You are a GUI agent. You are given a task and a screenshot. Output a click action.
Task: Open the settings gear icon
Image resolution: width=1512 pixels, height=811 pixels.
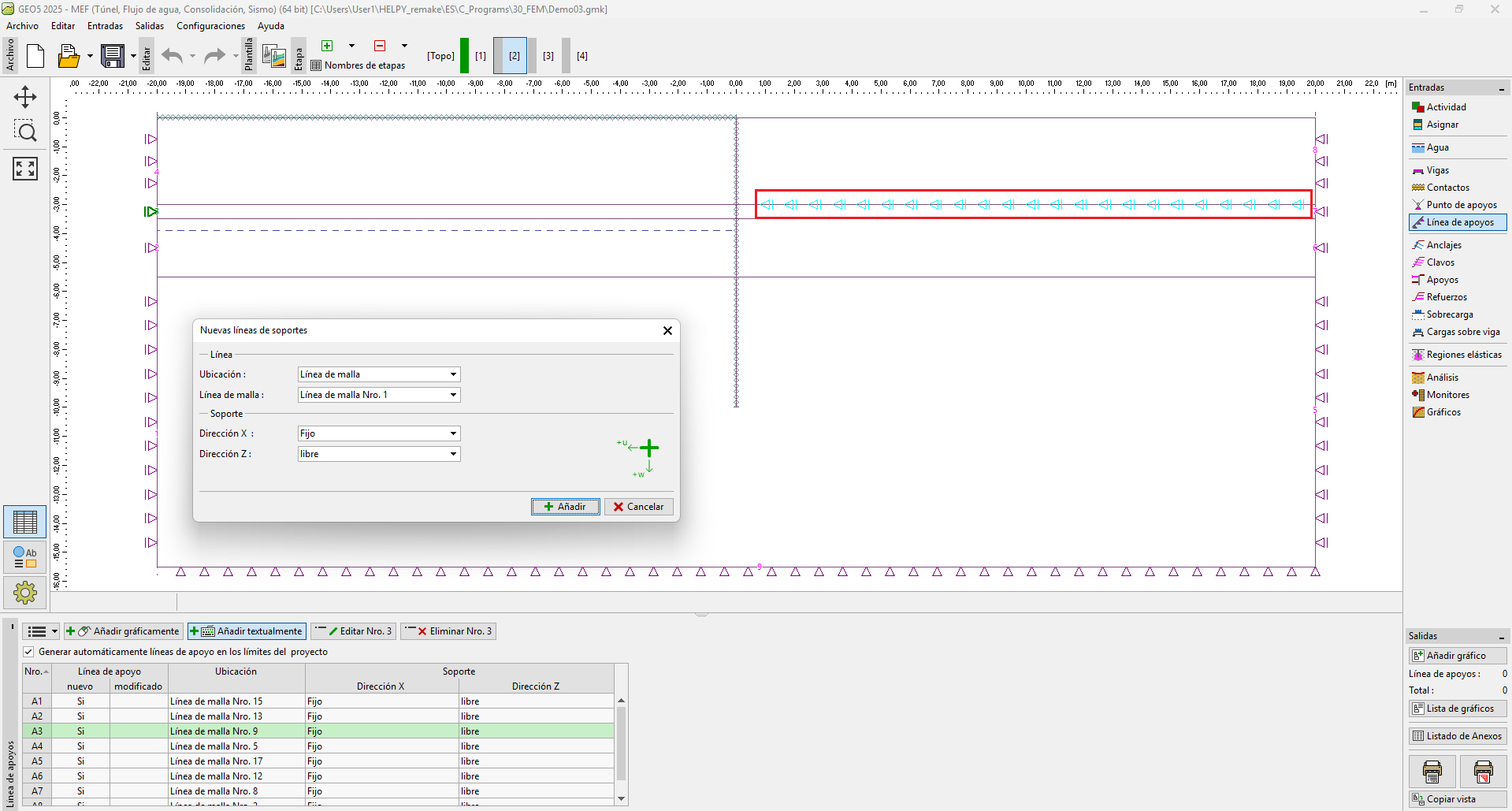point(25,592)
